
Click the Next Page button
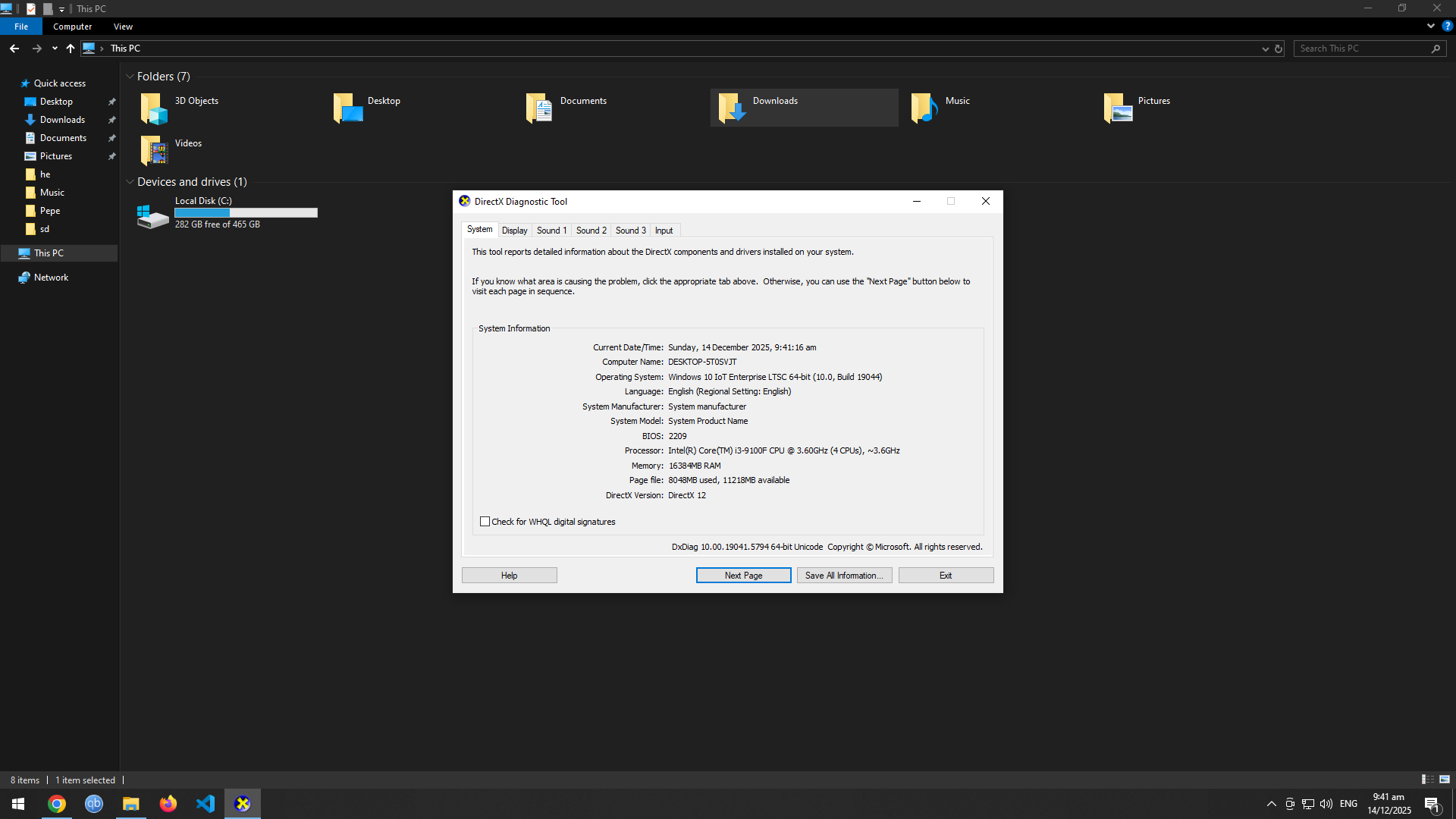743,576
